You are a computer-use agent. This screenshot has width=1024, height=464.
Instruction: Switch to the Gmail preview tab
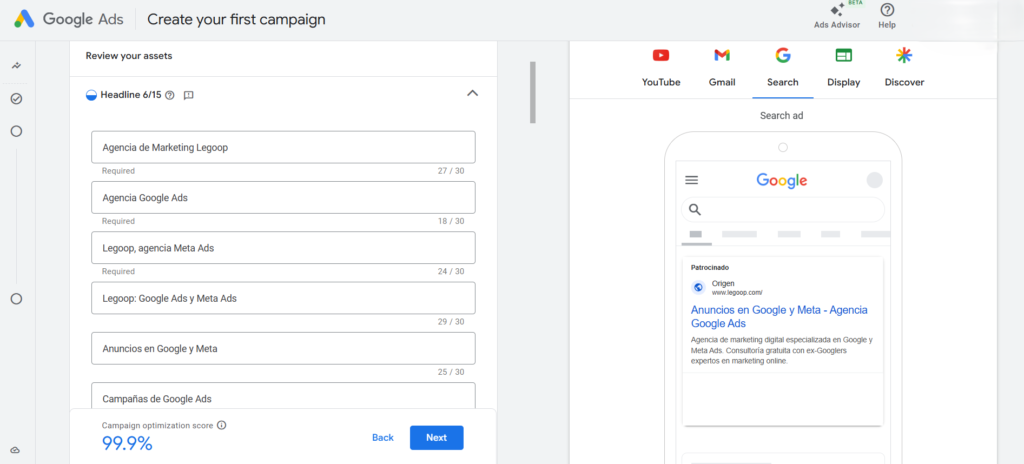(x=722, y=67)
